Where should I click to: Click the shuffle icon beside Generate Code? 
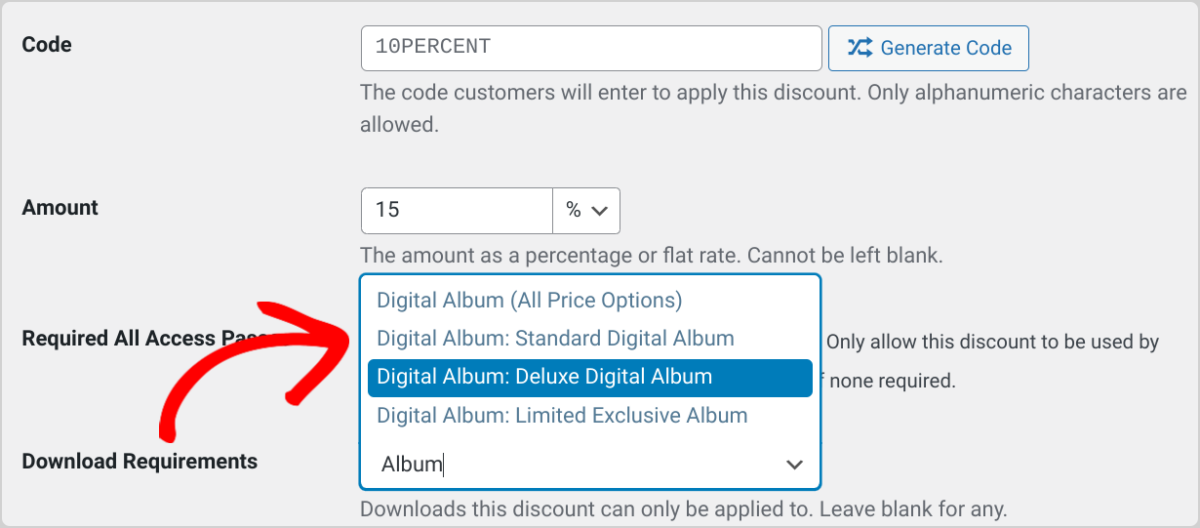pyautogui.click(x=859, y=48)
